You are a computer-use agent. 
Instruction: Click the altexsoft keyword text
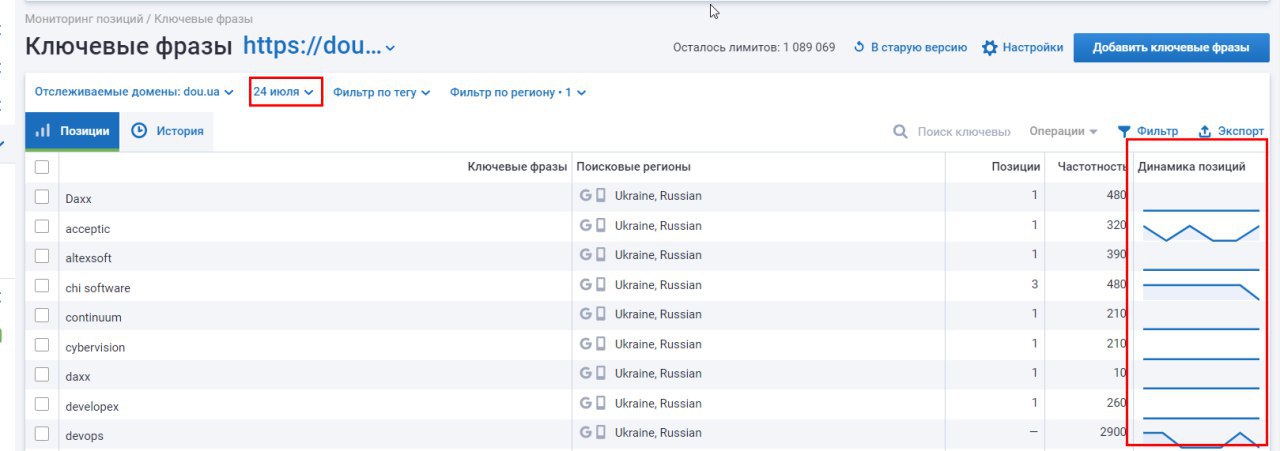[x=89, y=258]
